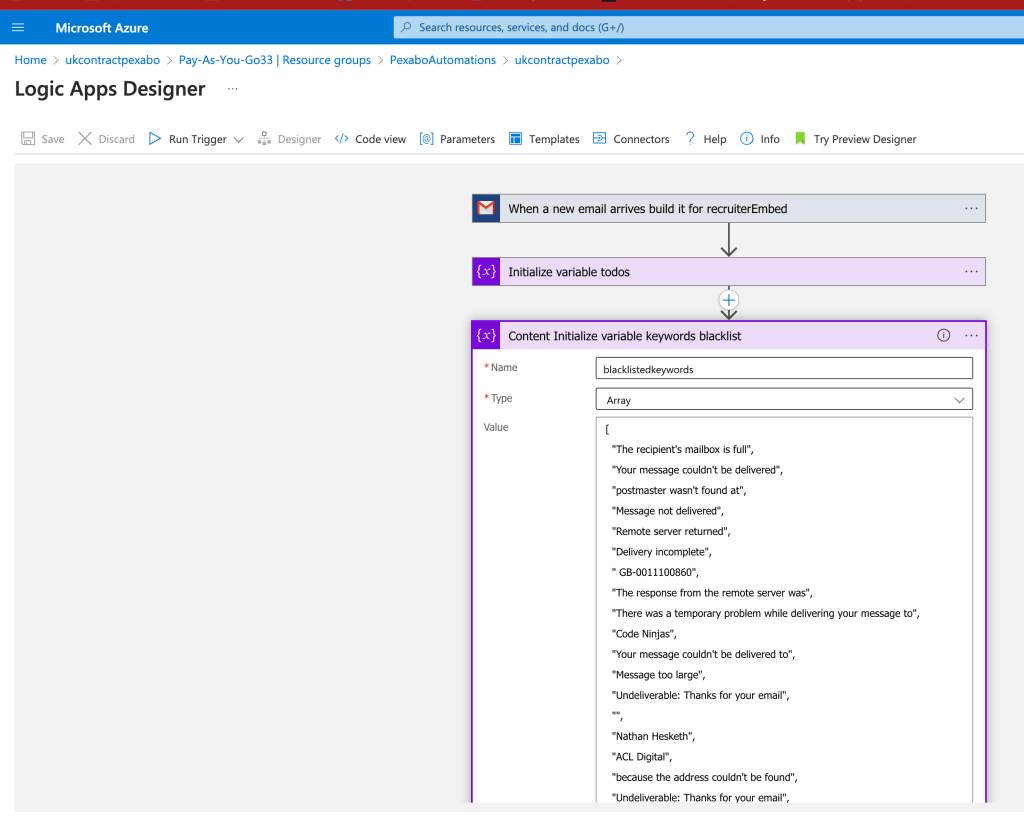Click the "ACL Digital" entry in Value

coord(642,757)
